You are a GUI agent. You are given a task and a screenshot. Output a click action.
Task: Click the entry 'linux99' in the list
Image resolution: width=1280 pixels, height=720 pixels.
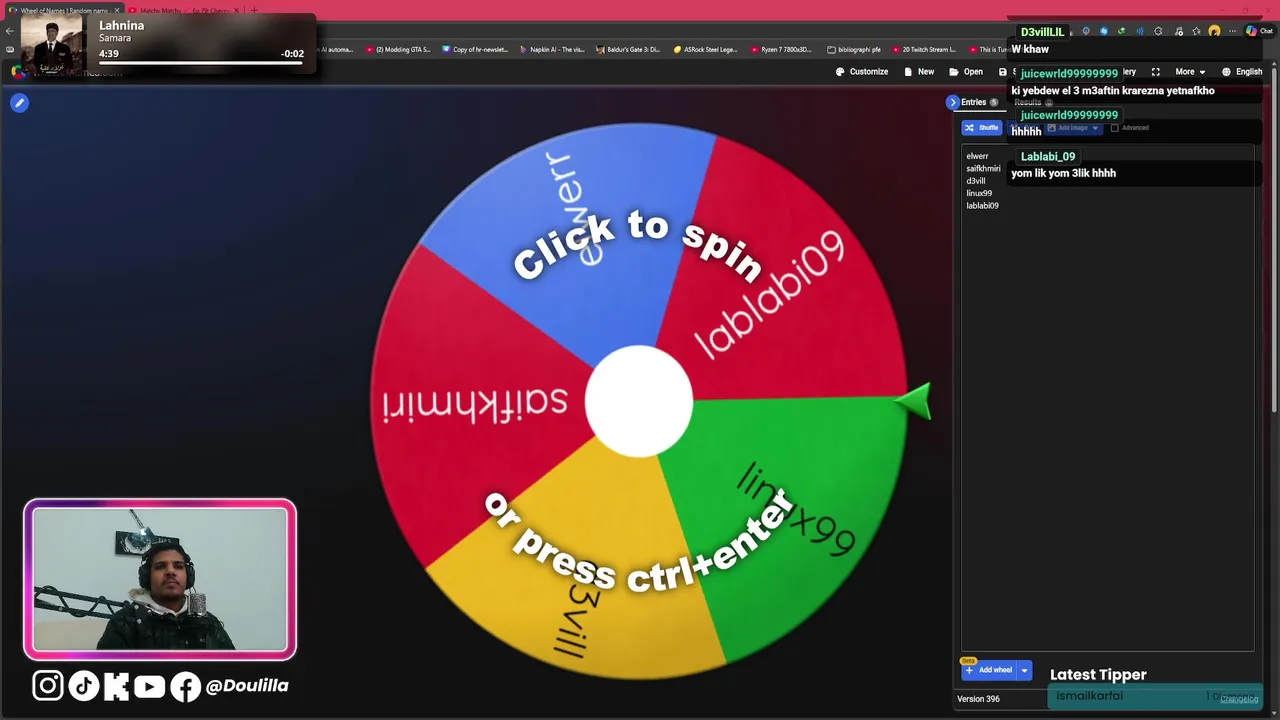(979, 193)
